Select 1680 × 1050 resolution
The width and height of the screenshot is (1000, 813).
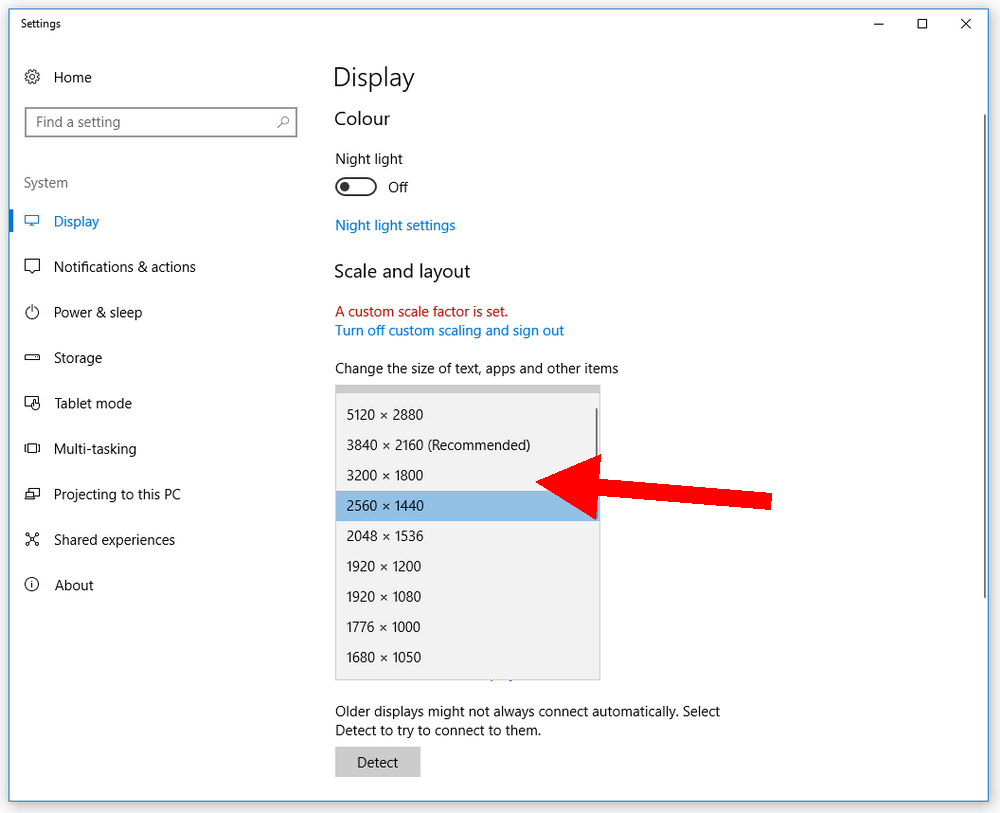click(x=467, y=657)
